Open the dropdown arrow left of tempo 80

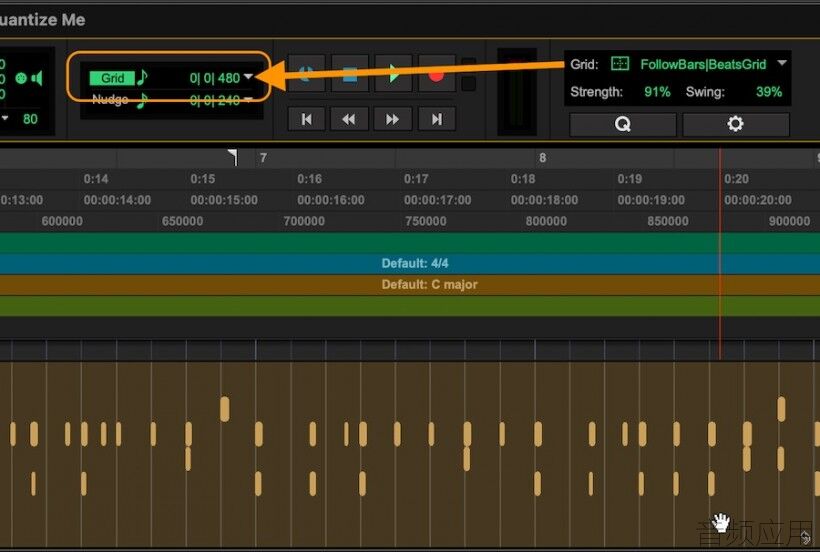pyautogui.click(x=5, y=118)
